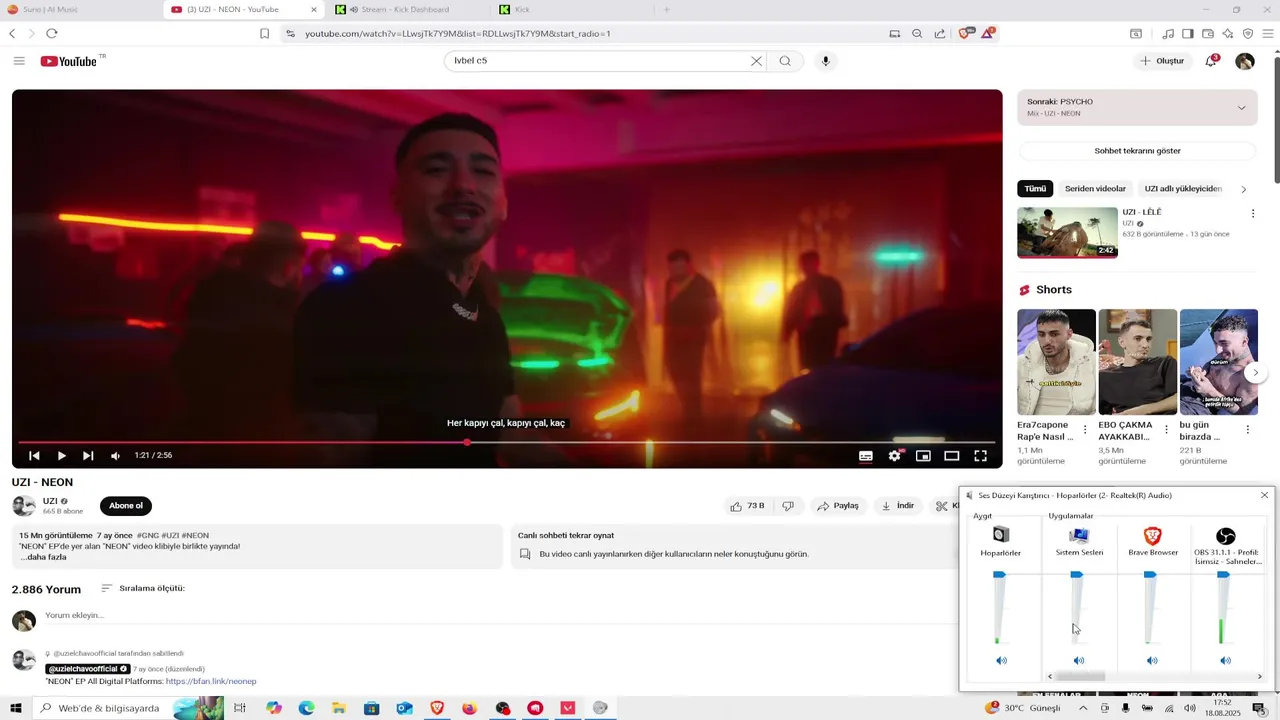This screenshot has width=1280, height=720.
Task: Open options menu for UZI - LÈLÈ
Action: [1253, 214]
